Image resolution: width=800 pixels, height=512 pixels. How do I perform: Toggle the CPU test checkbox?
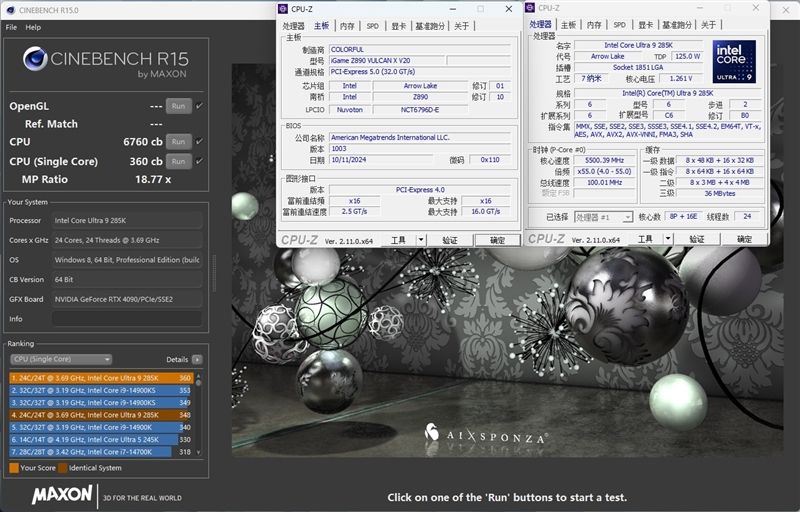coord(199,142)
